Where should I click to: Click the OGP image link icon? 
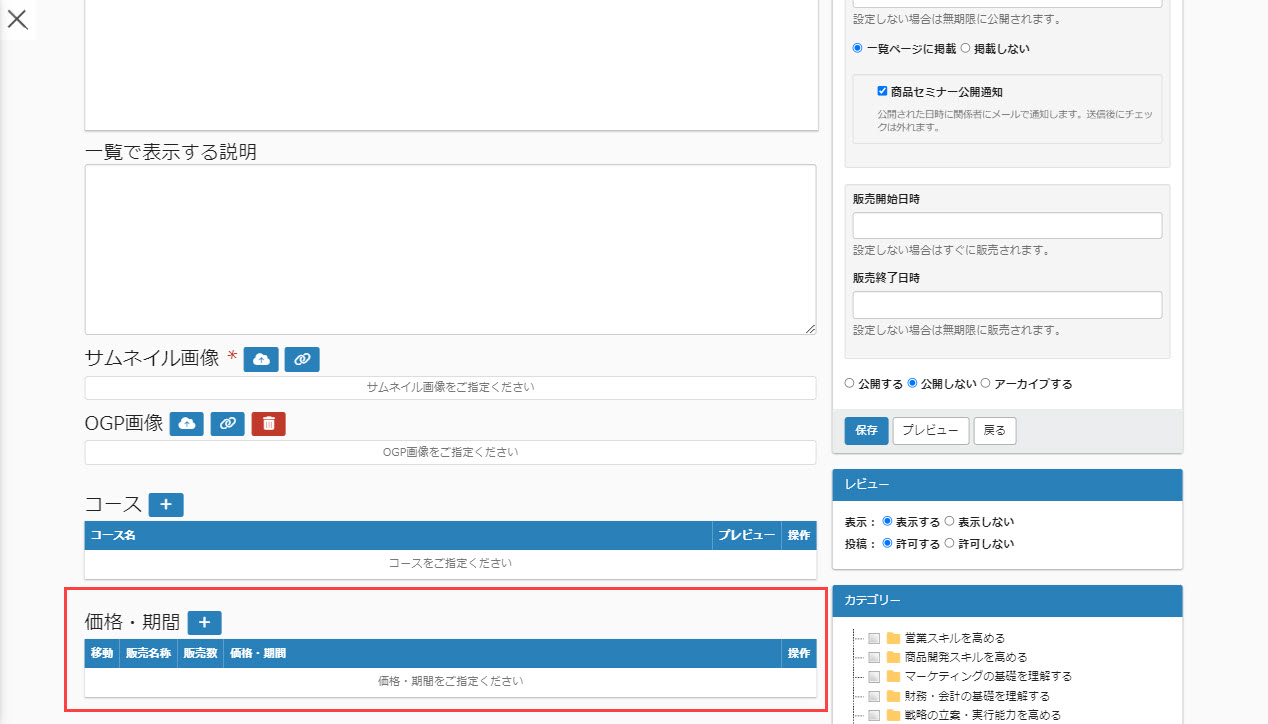coord(228,424)
